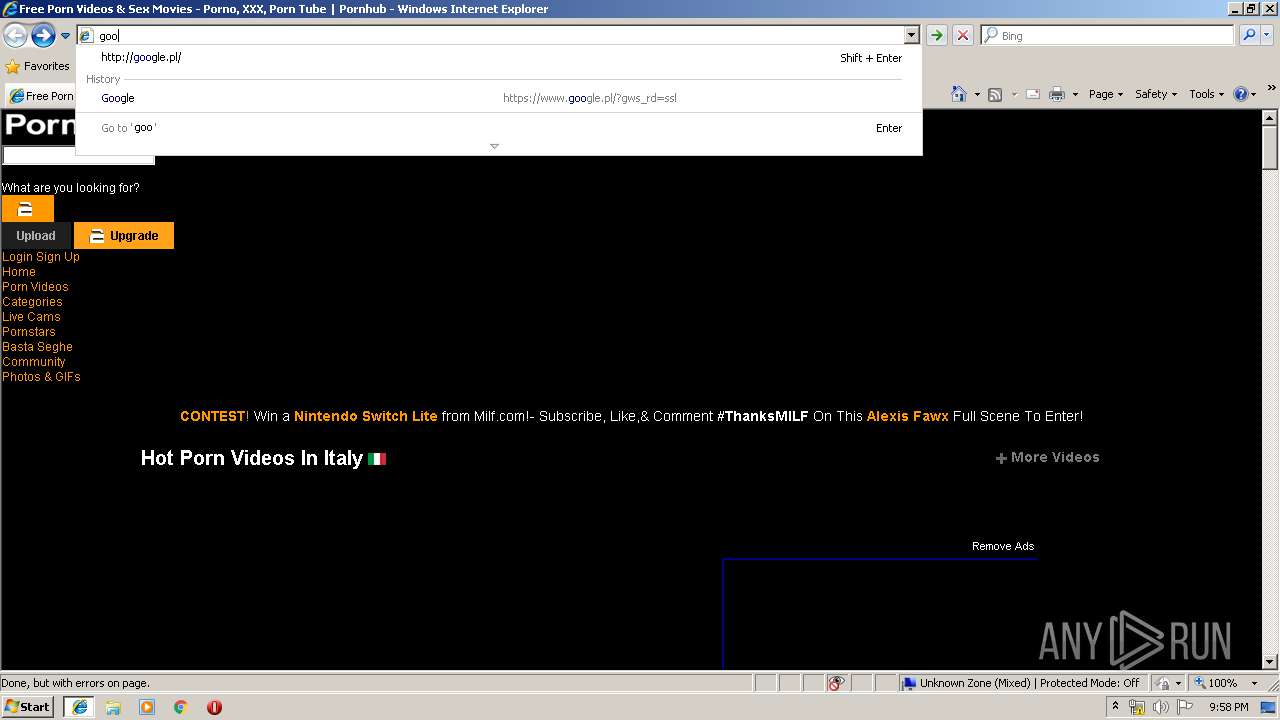Image resolution: width=1280 pixels, height=720 pixels.
Task: Open the recent pages dropdown beside Forward
Action: click(65, 36)
